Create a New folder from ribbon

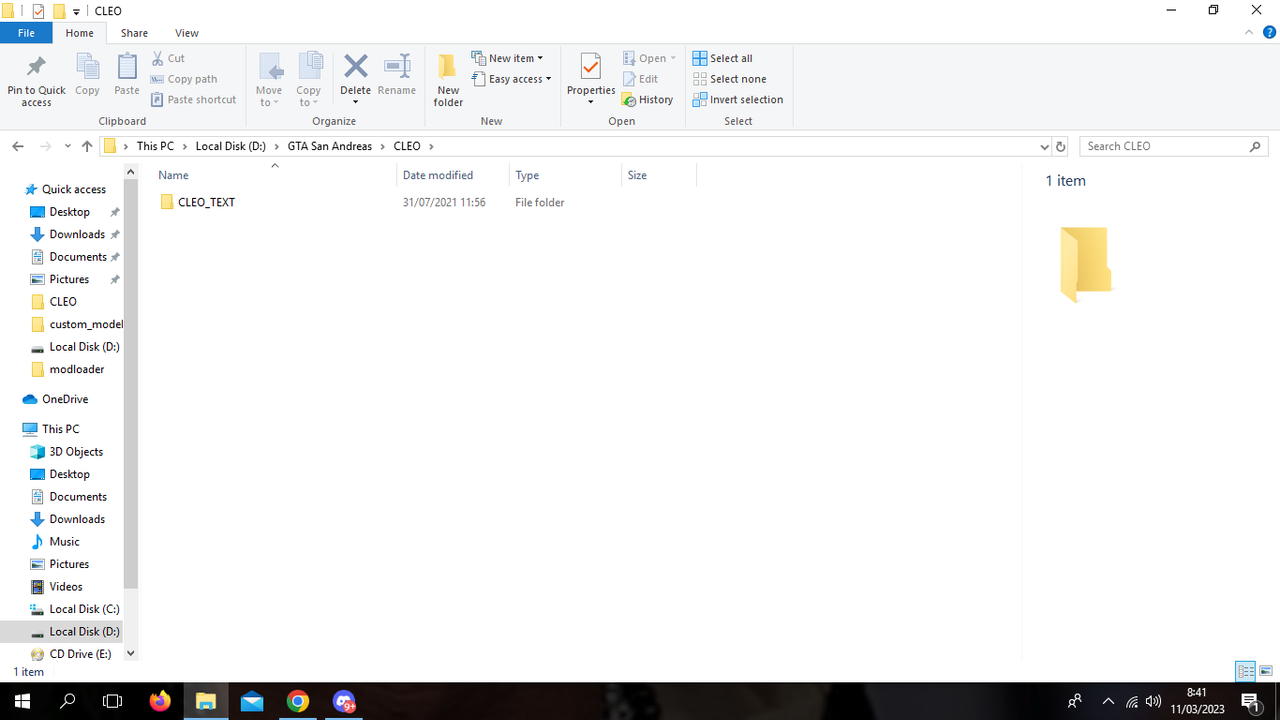(x=448, y=80)
